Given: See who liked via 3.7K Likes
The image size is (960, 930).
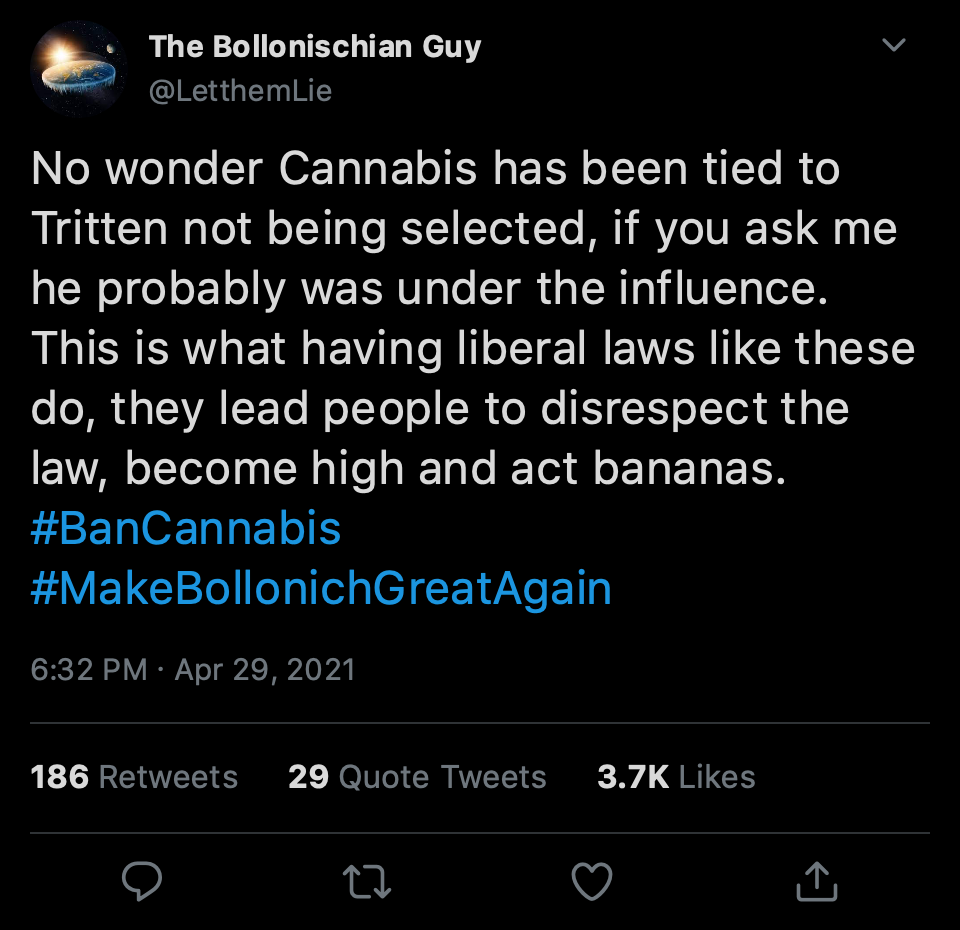Looking at the screenshot, I should pos(677,777).
